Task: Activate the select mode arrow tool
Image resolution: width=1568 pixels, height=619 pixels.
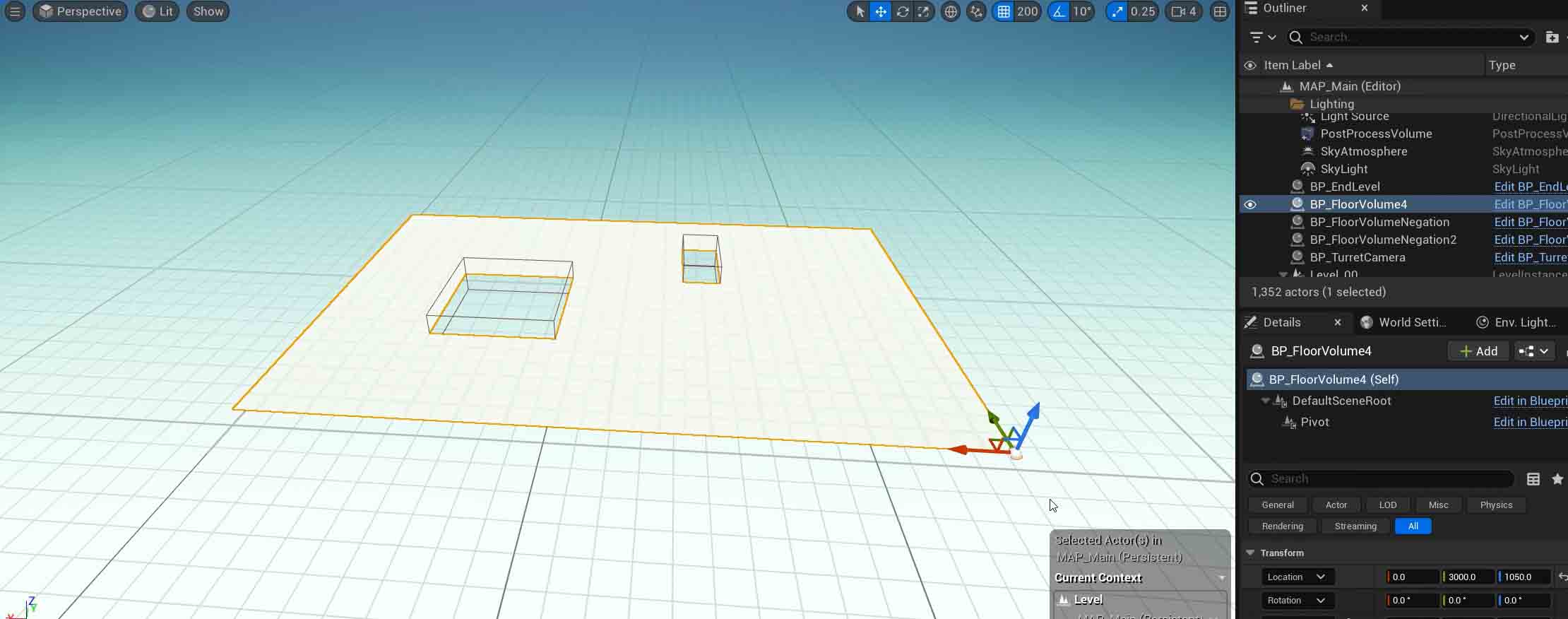Action: pos(860,11)
